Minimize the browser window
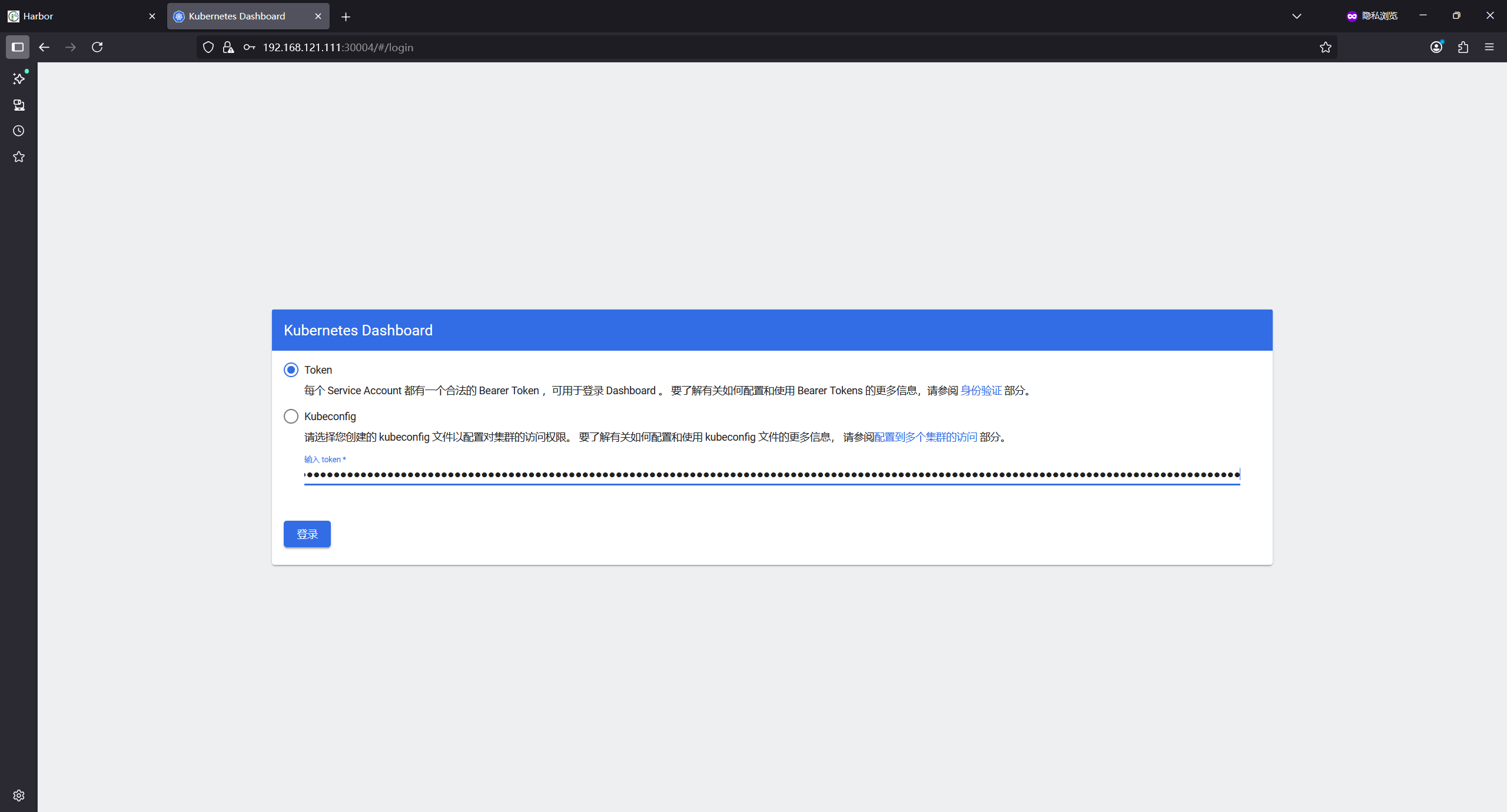The height and width of the screenshot is (812, 1507). [x=1423, y=15]
